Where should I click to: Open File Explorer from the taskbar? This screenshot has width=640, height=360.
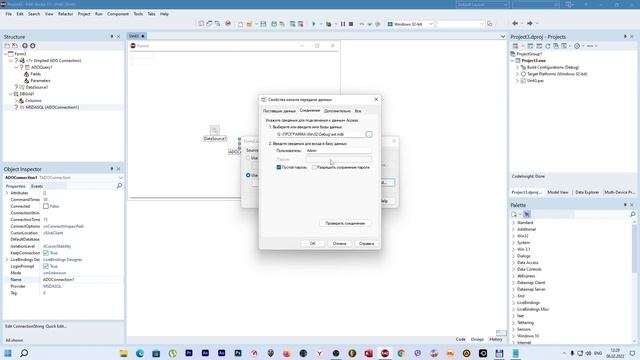coord(123,353)
